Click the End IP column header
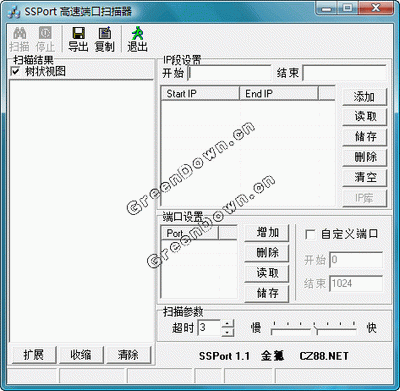The image size is (400, 391). click(x=279, y=93)
